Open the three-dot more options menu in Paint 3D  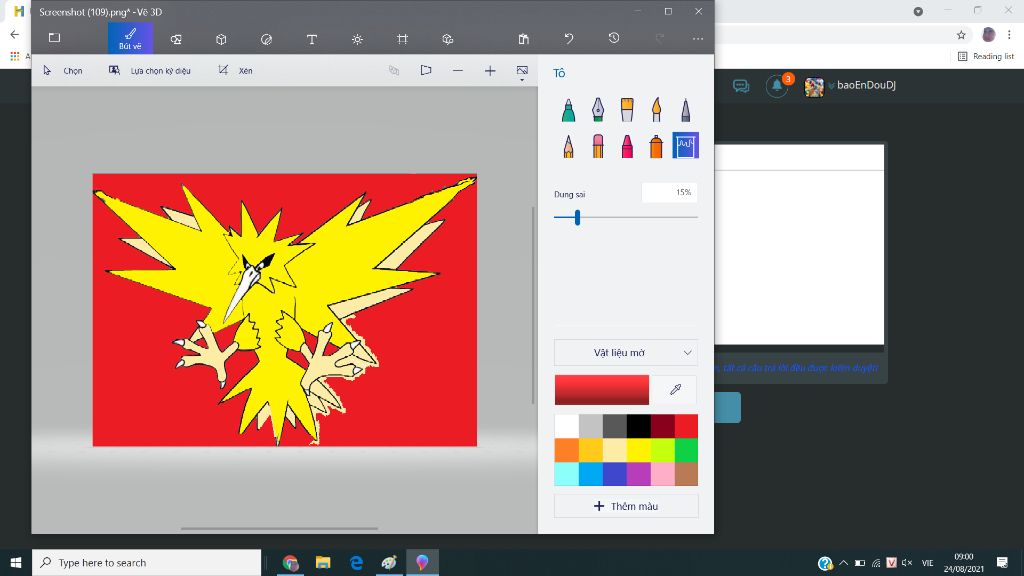tap(698, 39)
